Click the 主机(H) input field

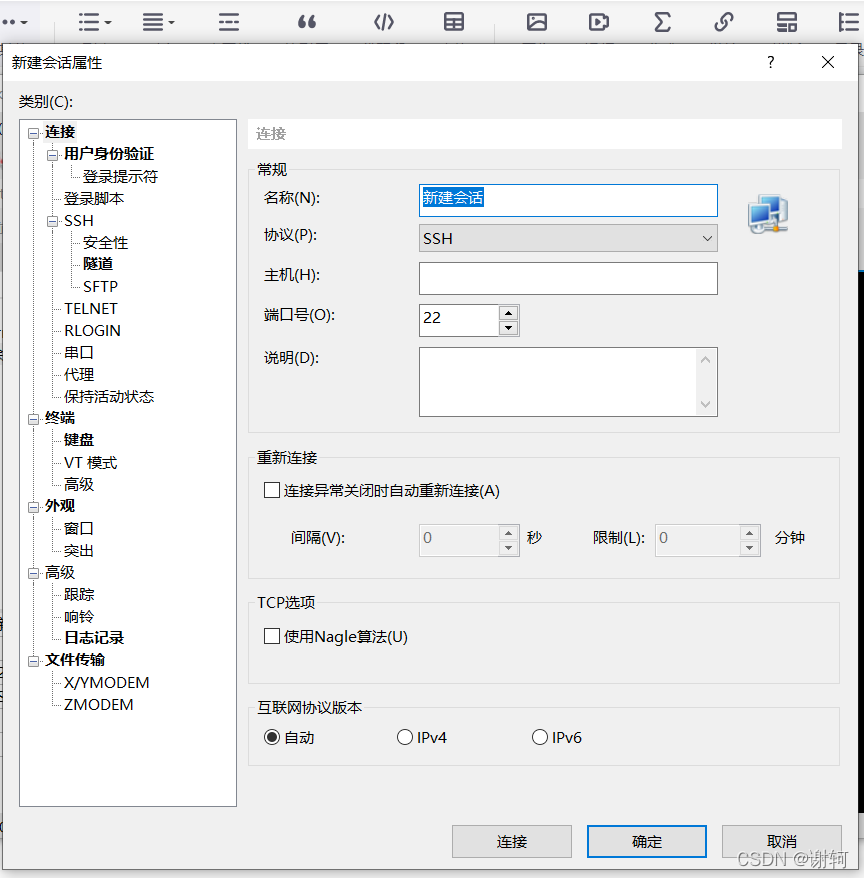[x=568, y=278]
